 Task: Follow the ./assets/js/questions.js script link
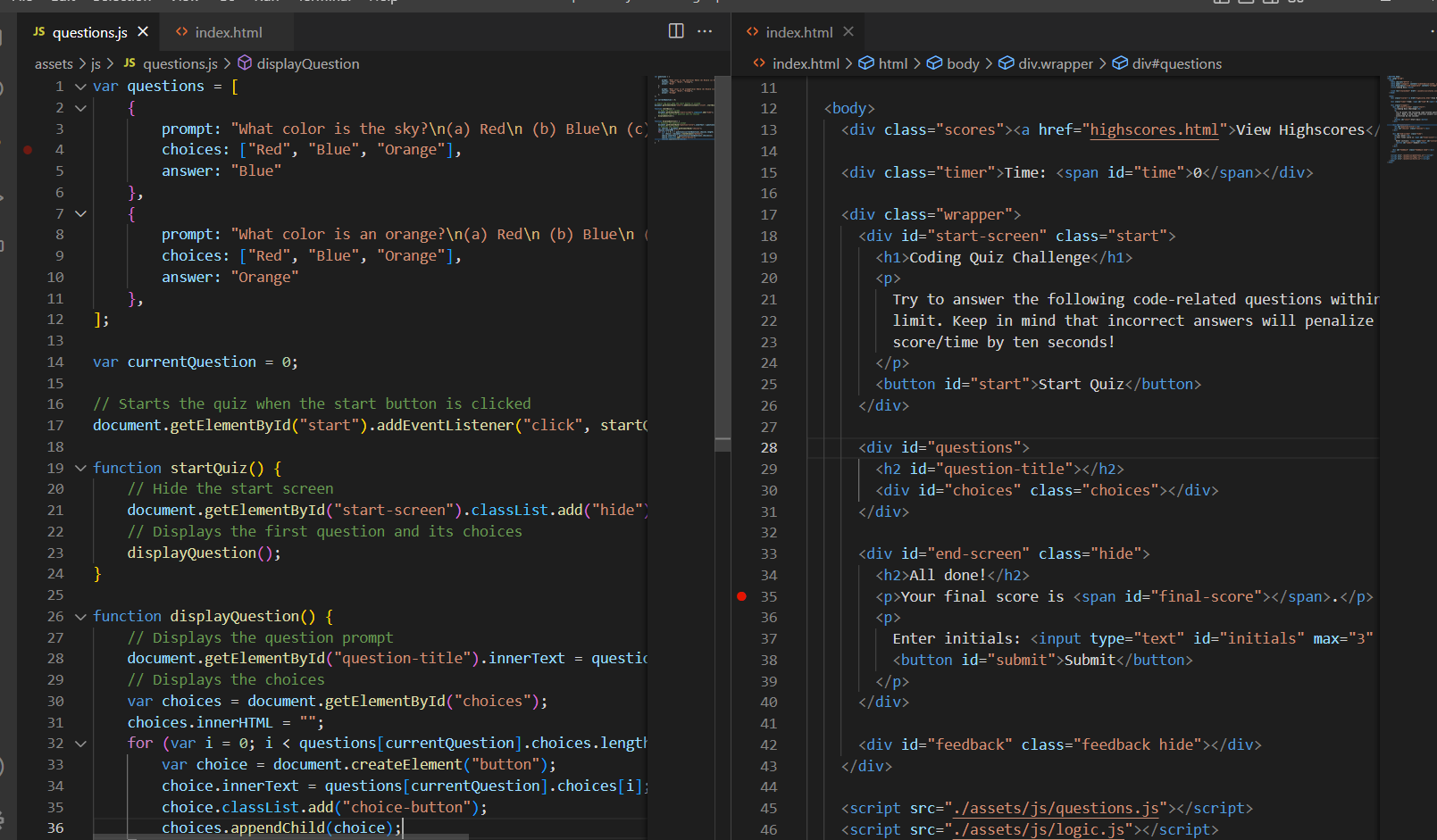(1056, 808)
